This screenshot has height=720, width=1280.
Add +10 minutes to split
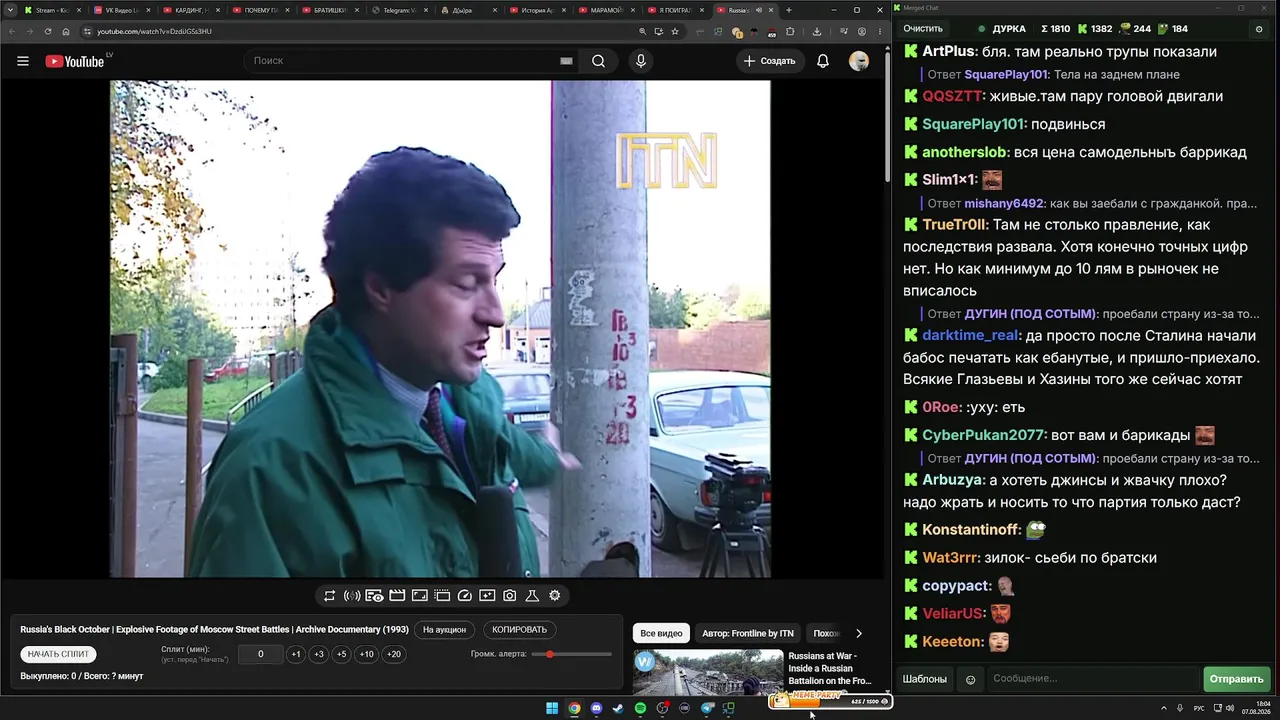pyautogui.click(x=367, y=654)
